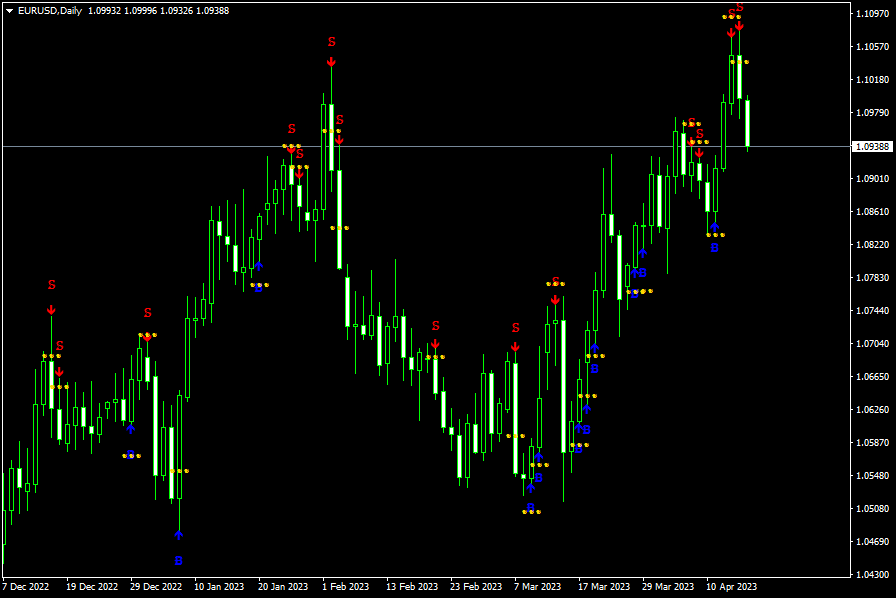This screenshot has width=896, height=598.
Task: Click the 20 Jan 2023 date label
Action: click(x=283, y=587)
